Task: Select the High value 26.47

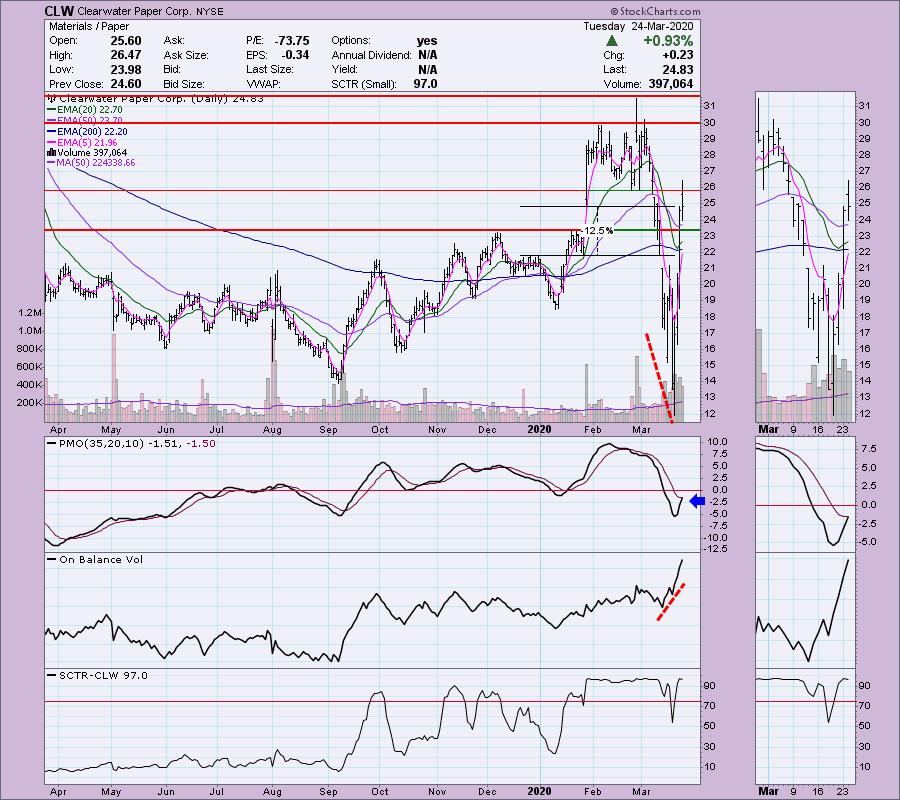Action: pyautogui.click(x=126, y=55)
